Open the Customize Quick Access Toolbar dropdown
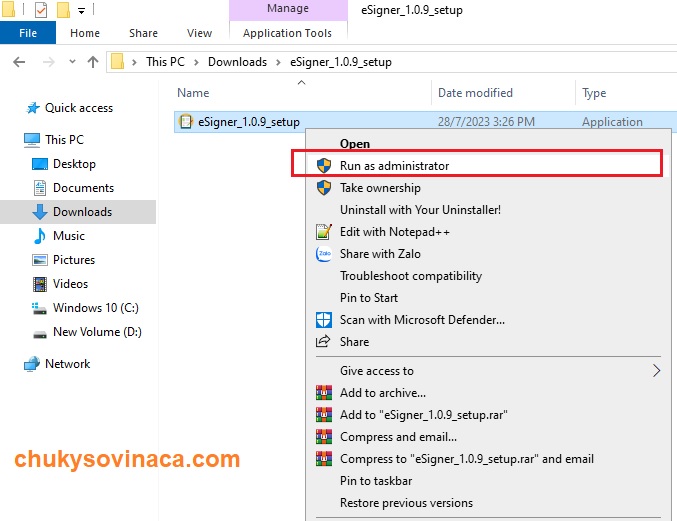677x521 pixels. (x=82, y=11)
